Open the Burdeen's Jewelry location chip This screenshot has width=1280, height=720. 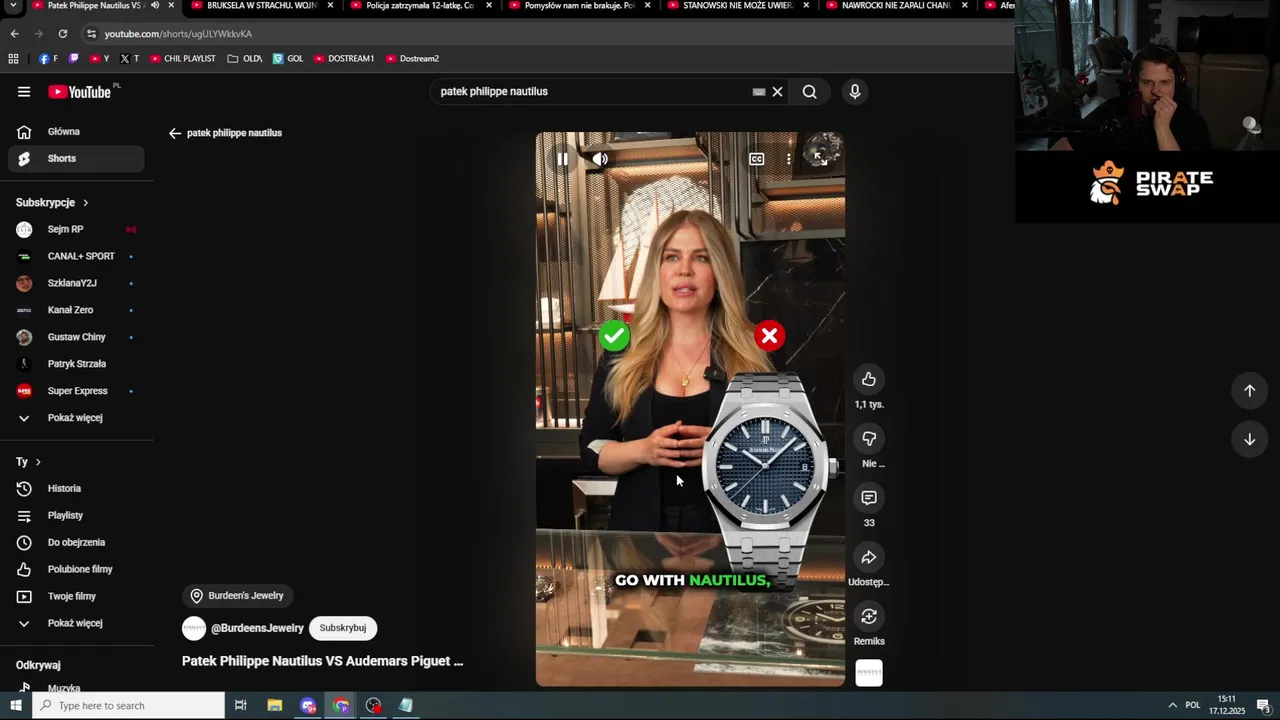pyautogui.click(x=237, y=596)
